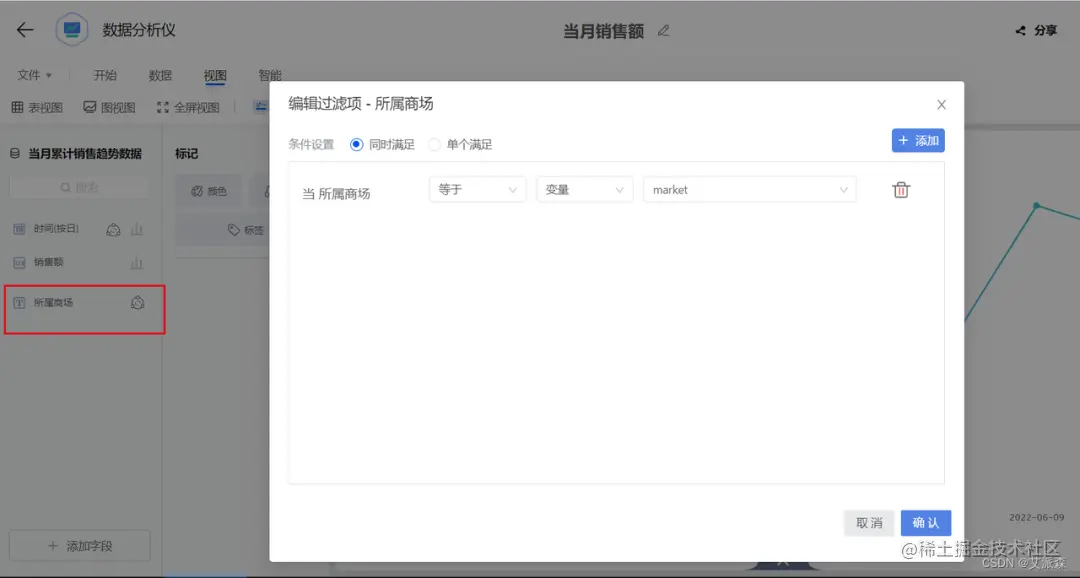The image size is (1080, 578).
Task: Switch to the 数据 ribbon tab
Action: click(160, 75)
